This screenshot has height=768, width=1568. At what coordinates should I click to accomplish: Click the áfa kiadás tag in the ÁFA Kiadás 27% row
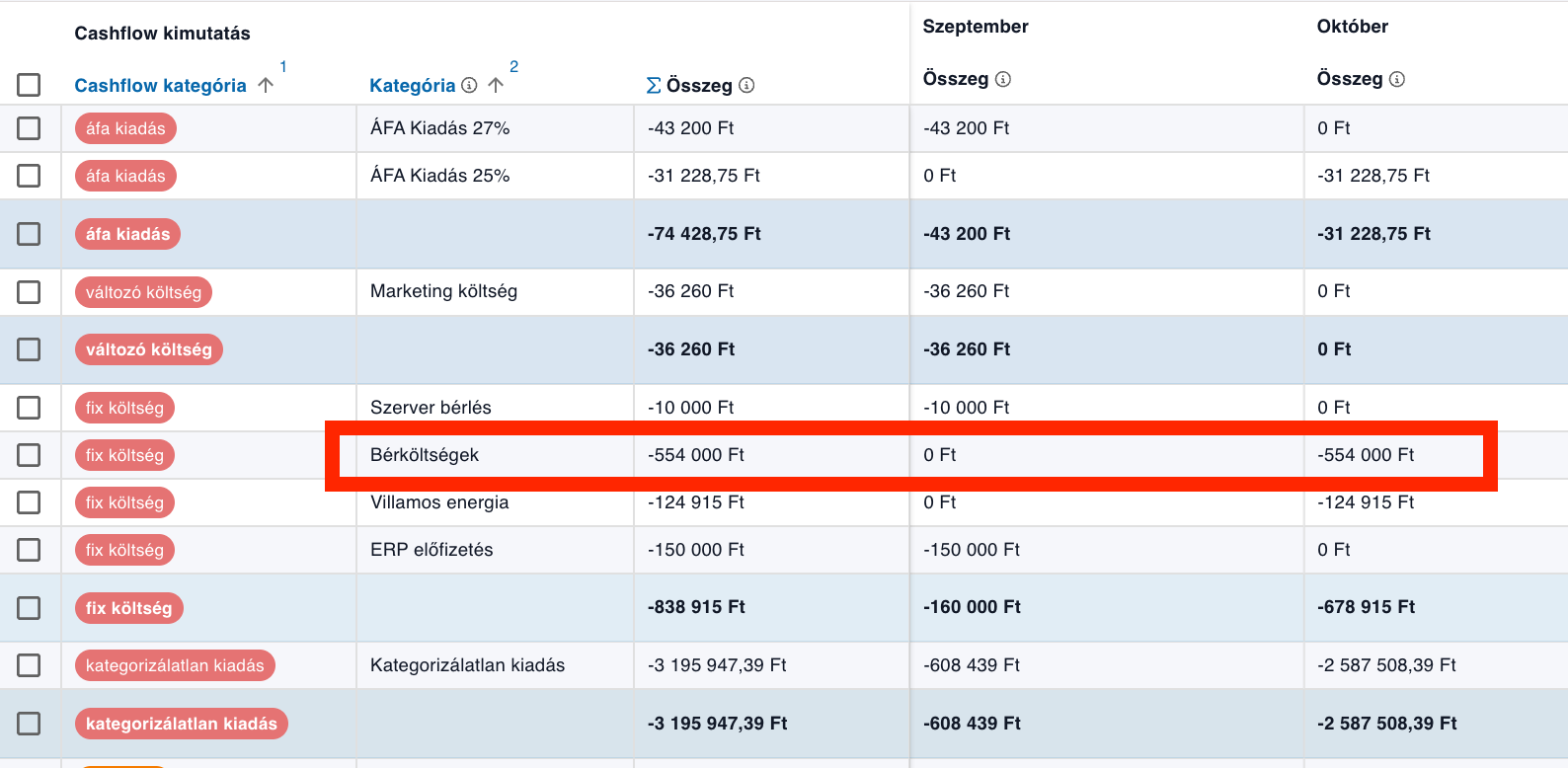click(125, 128)
